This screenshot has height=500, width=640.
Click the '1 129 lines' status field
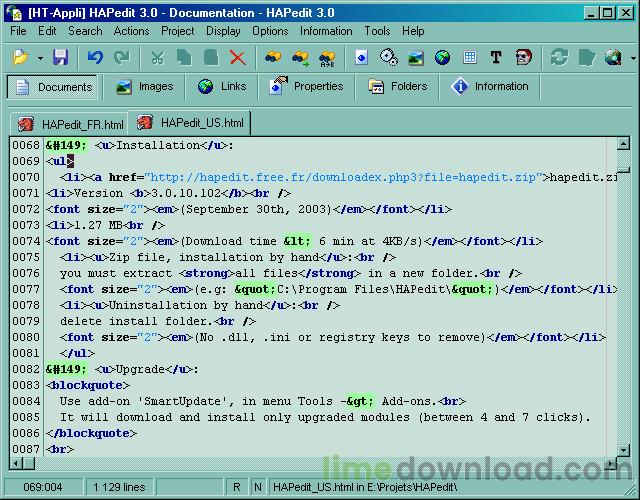coord(119,487)
